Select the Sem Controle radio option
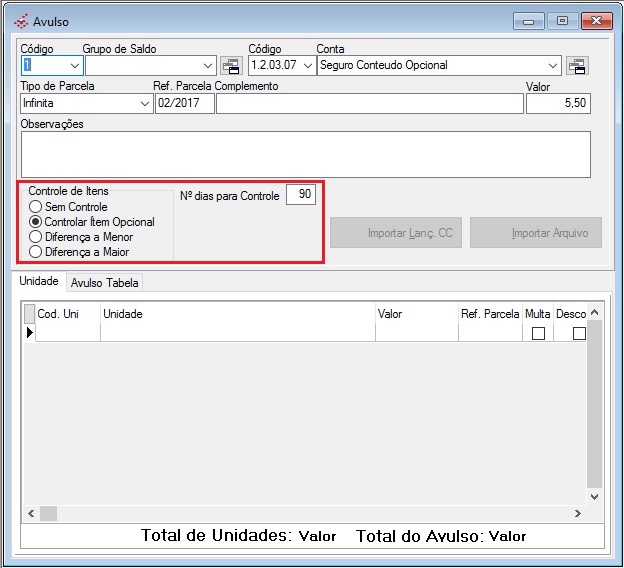The height and width of the screenshot is (568, 624). [x=36, y=207]
